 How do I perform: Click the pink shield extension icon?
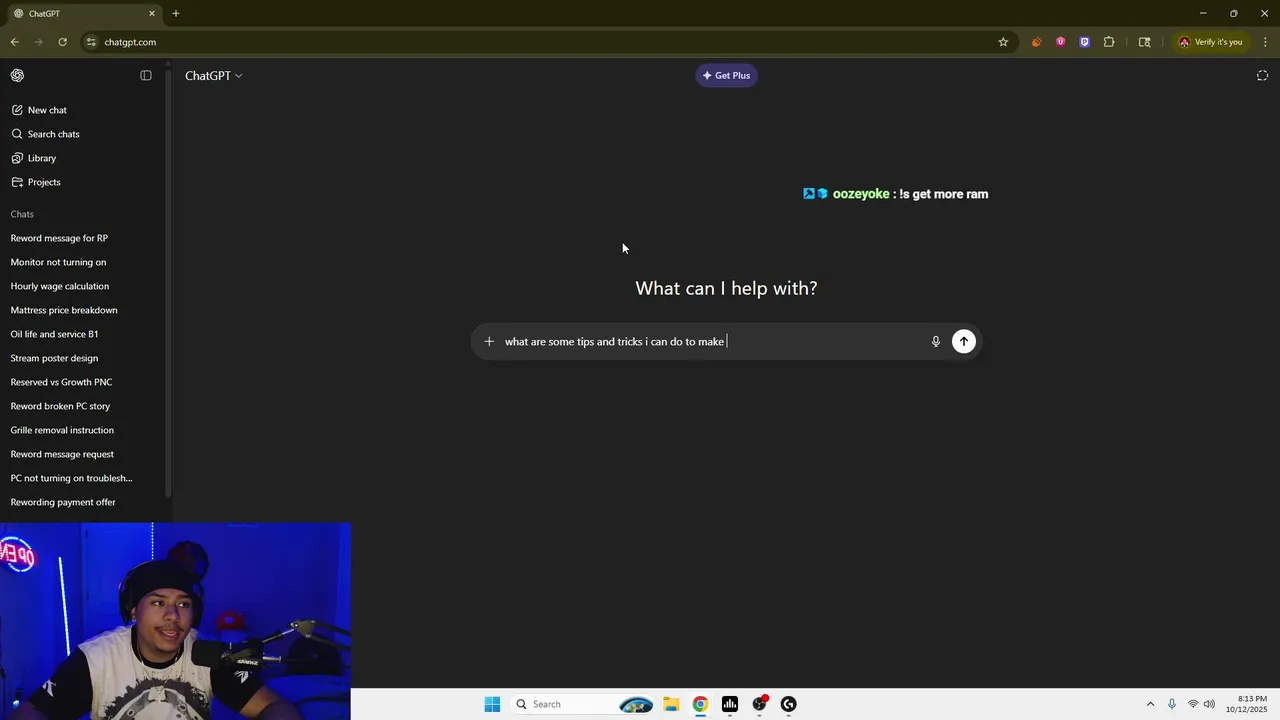pos(1060,42)
